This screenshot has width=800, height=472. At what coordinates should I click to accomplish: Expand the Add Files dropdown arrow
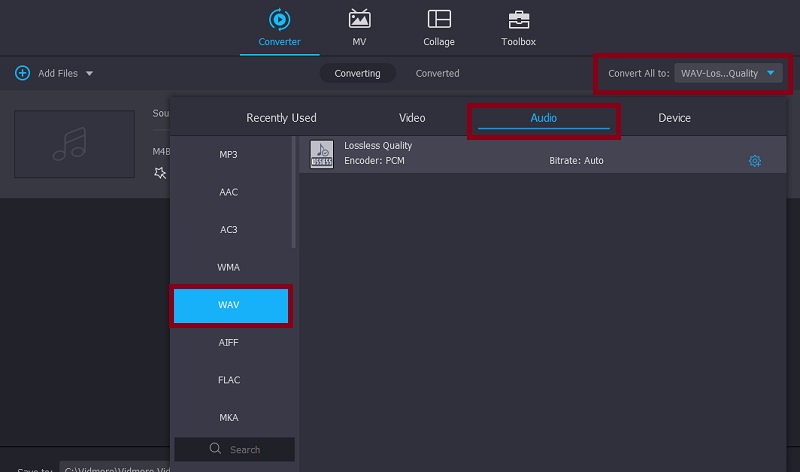[x=89, y=74]
